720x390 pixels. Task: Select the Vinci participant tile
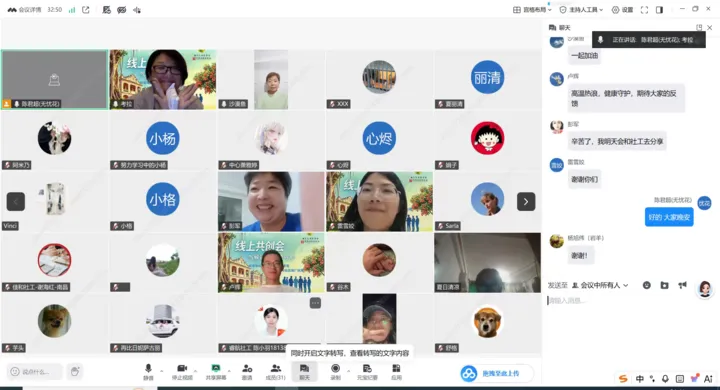[x=54, y=201]
